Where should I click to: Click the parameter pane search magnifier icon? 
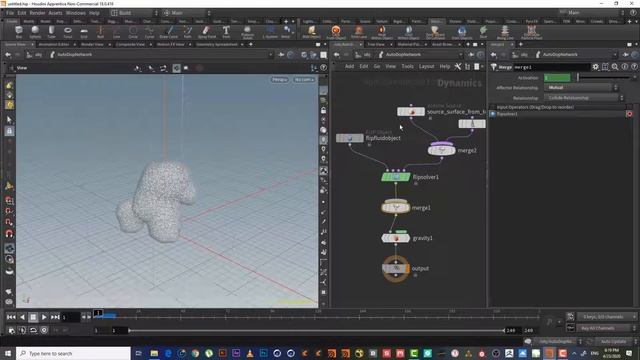615,67
